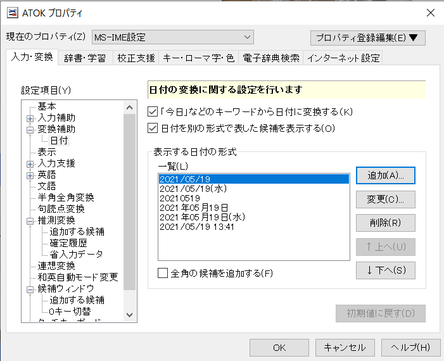Image resolution: width=444 pixels, height=361 pixels.
Task: Switch to the 入力・変換 tab
Action: click(x=32, y=57)
